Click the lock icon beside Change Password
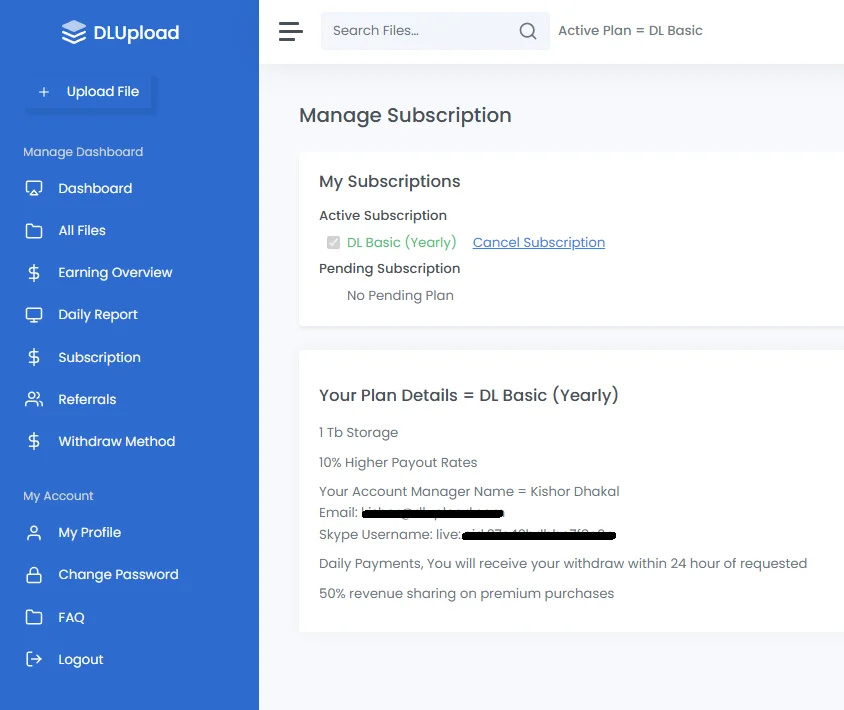This screenshot has width=844, height=710. click(x=34, y=574)
